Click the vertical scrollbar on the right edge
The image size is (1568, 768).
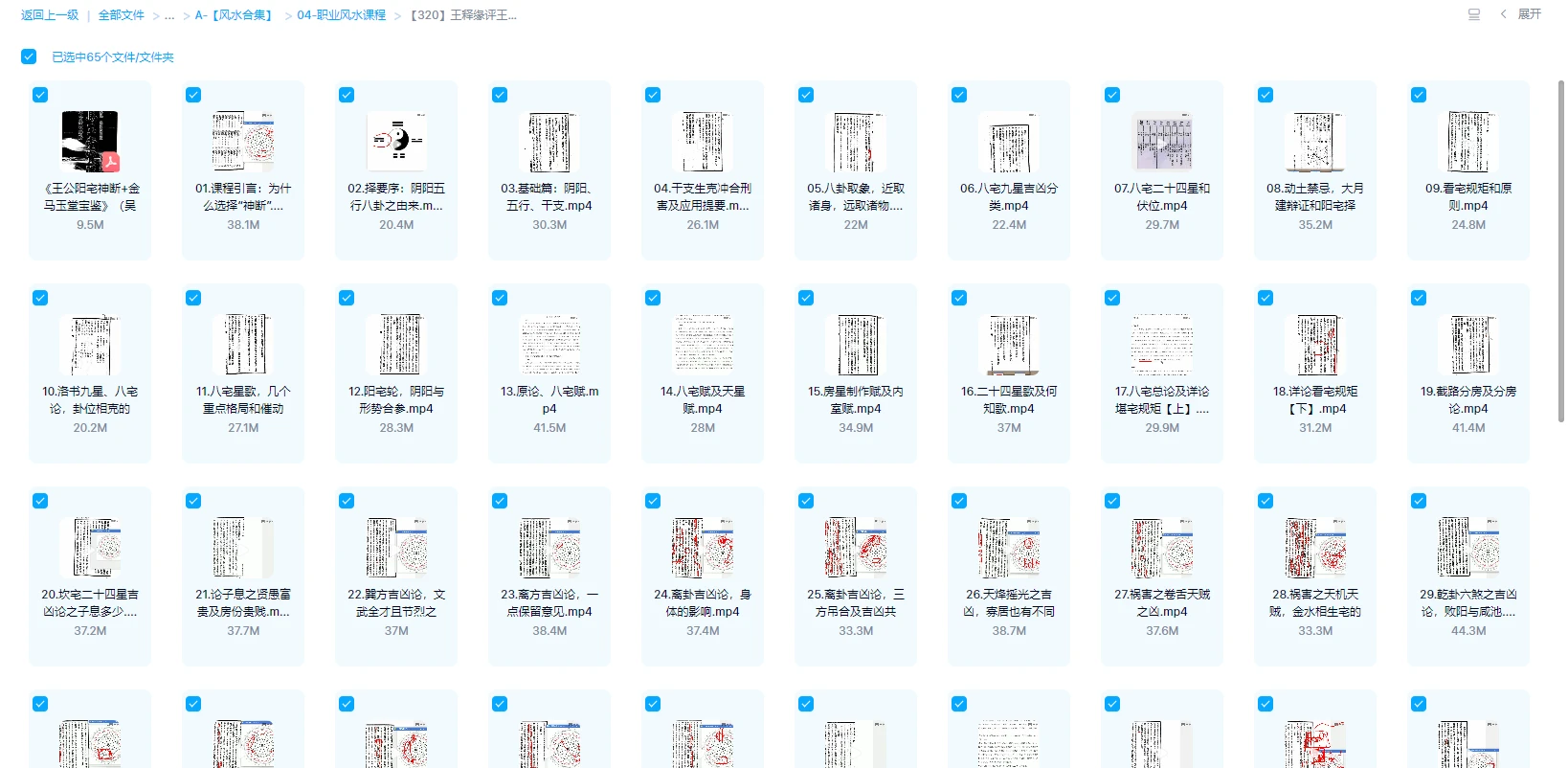(1561, 251)
